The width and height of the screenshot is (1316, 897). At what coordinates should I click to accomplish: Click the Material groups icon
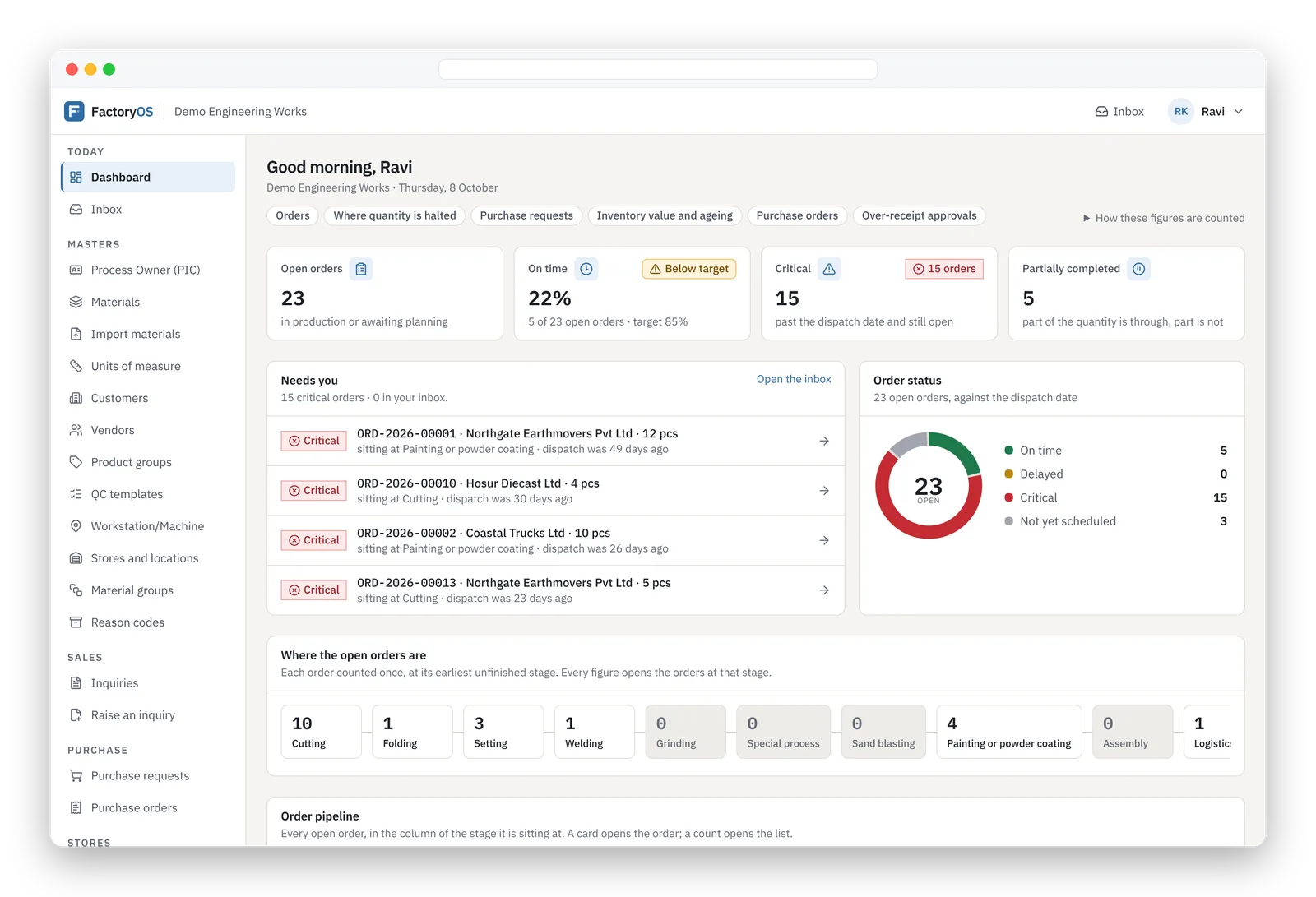(76, 590)
